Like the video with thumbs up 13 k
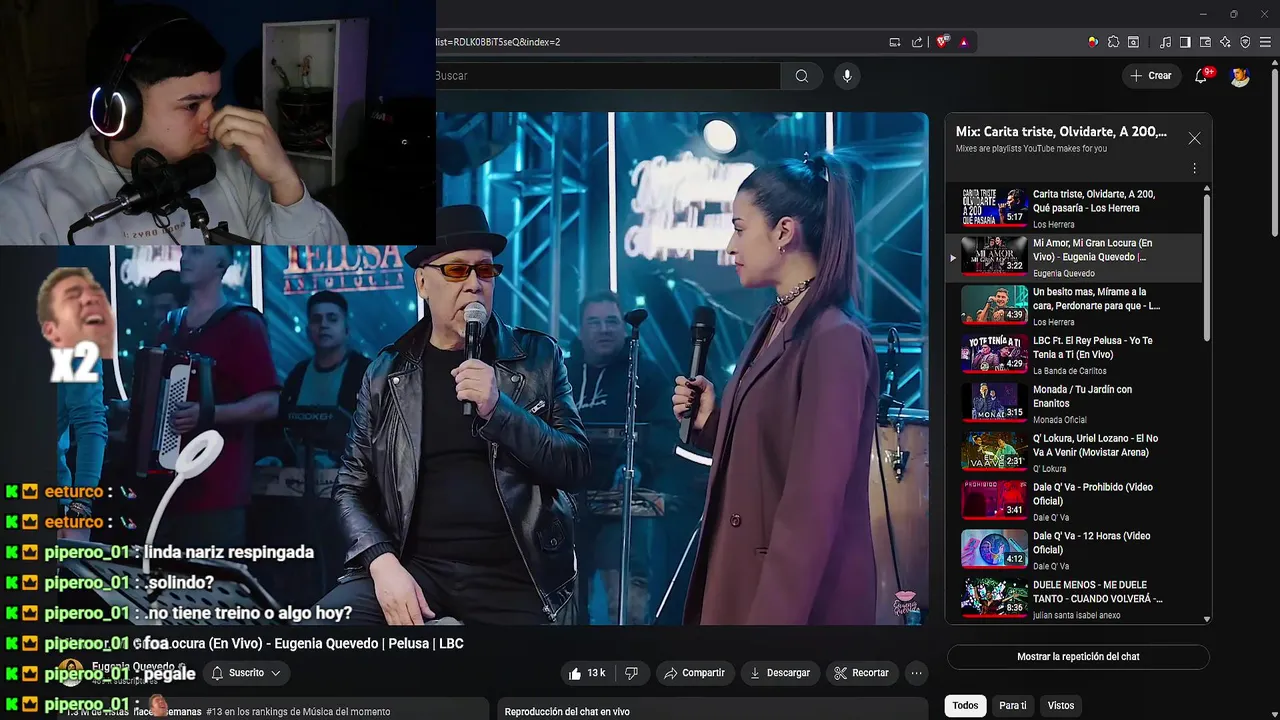This screenshot has width=1280, height=720. pos(586,673)
